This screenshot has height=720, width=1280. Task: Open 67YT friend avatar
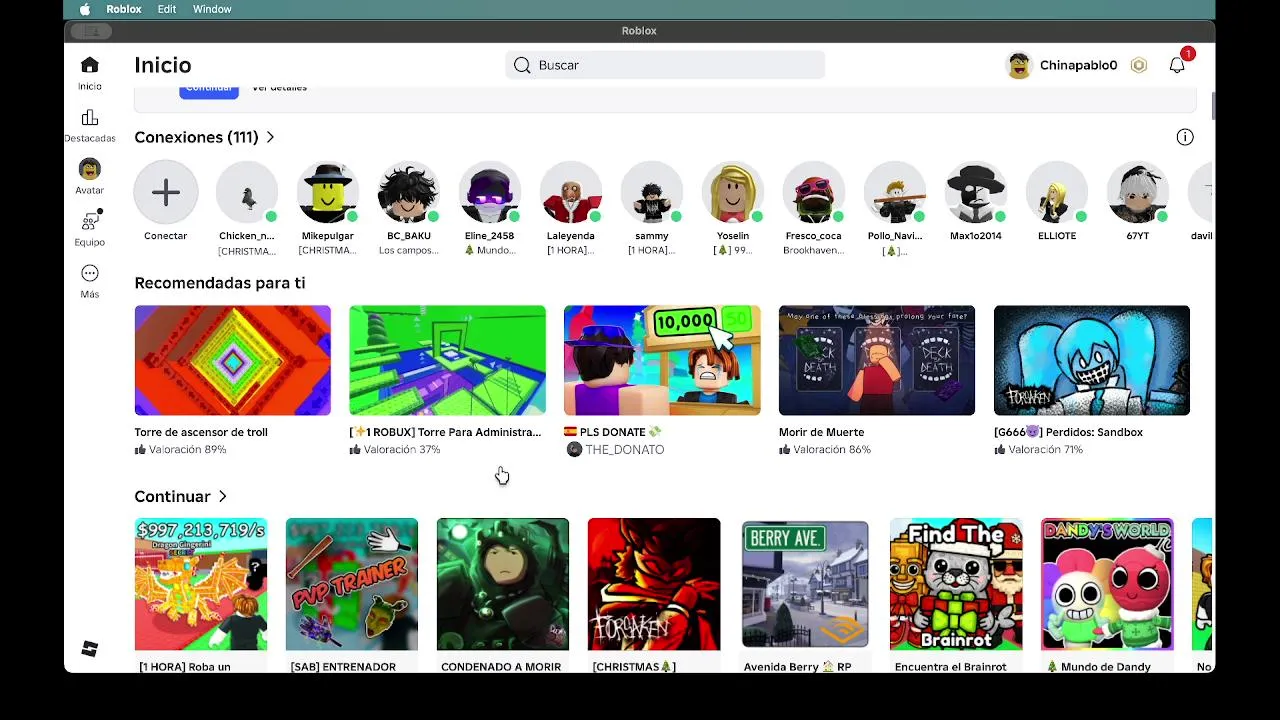[1138, 192]
